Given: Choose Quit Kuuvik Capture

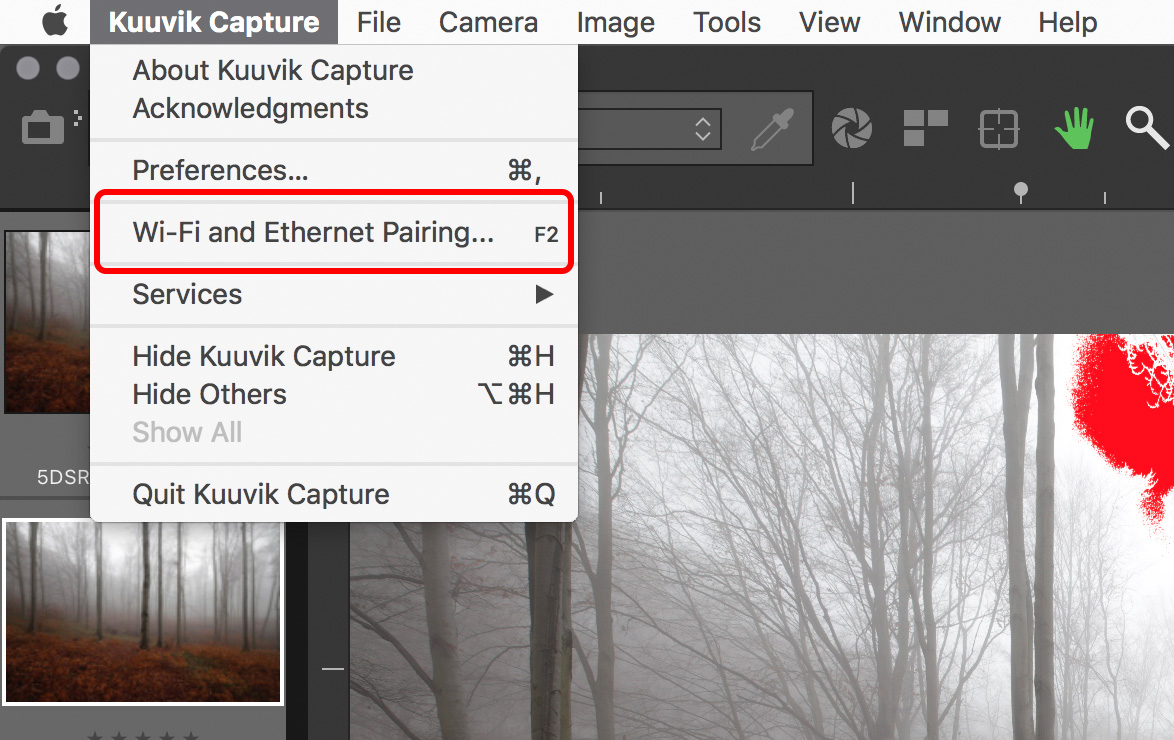Looking at the screenshot, I should pyautogui.click(x=334, y=494).
